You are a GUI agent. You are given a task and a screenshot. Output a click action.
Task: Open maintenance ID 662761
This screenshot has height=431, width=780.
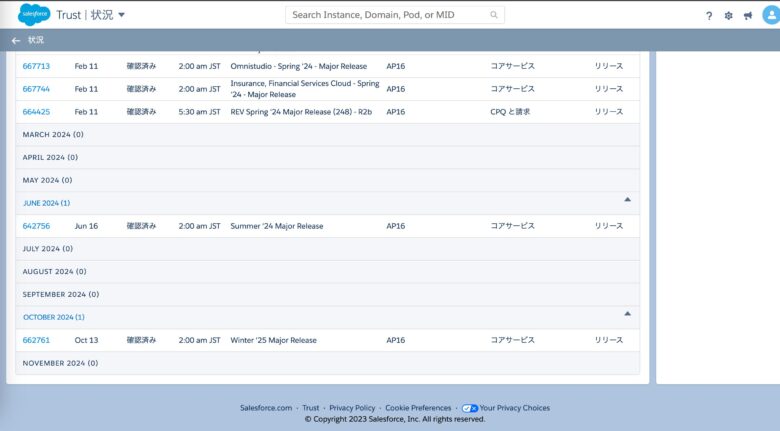tap(36, 340)
